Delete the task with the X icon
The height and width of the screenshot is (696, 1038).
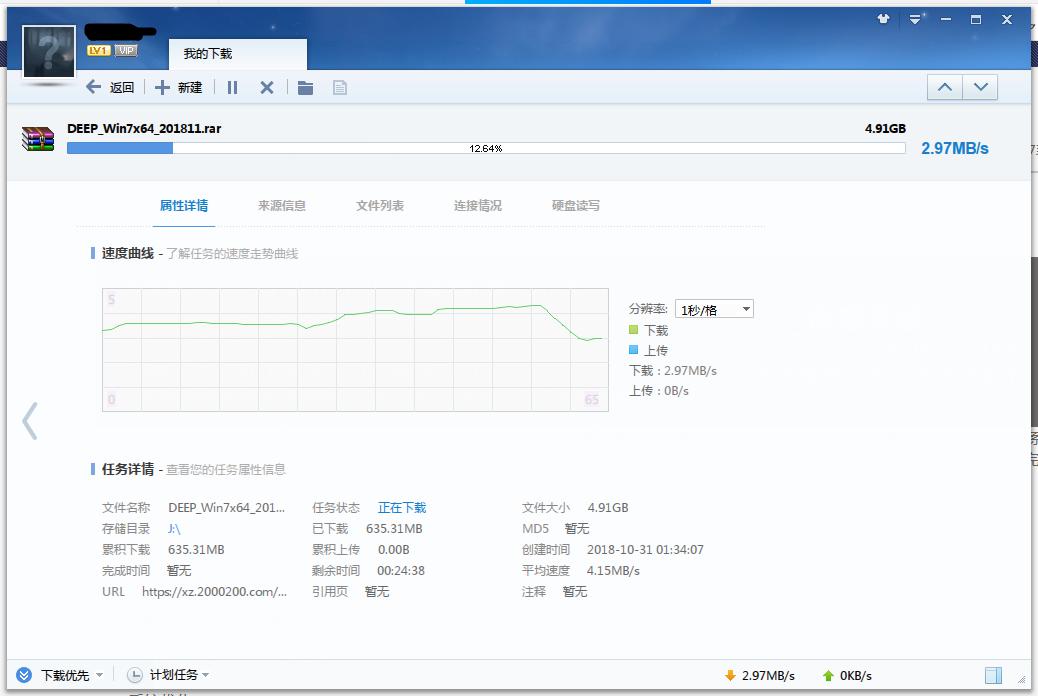(267, 87)
